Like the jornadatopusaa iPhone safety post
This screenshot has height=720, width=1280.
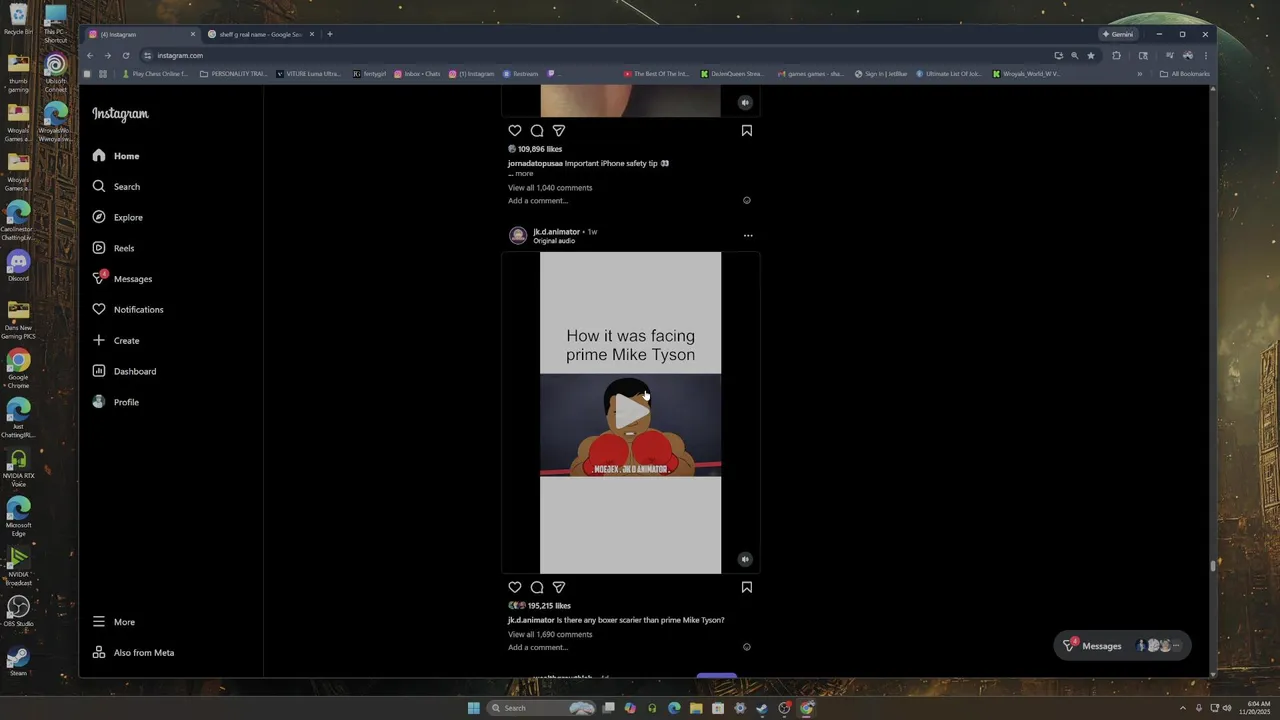coord(515,131)
